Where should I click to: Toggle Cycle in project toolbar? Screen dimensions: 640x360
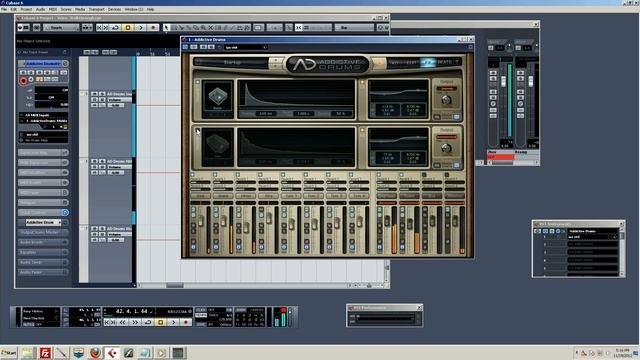[x=116, y=28]
